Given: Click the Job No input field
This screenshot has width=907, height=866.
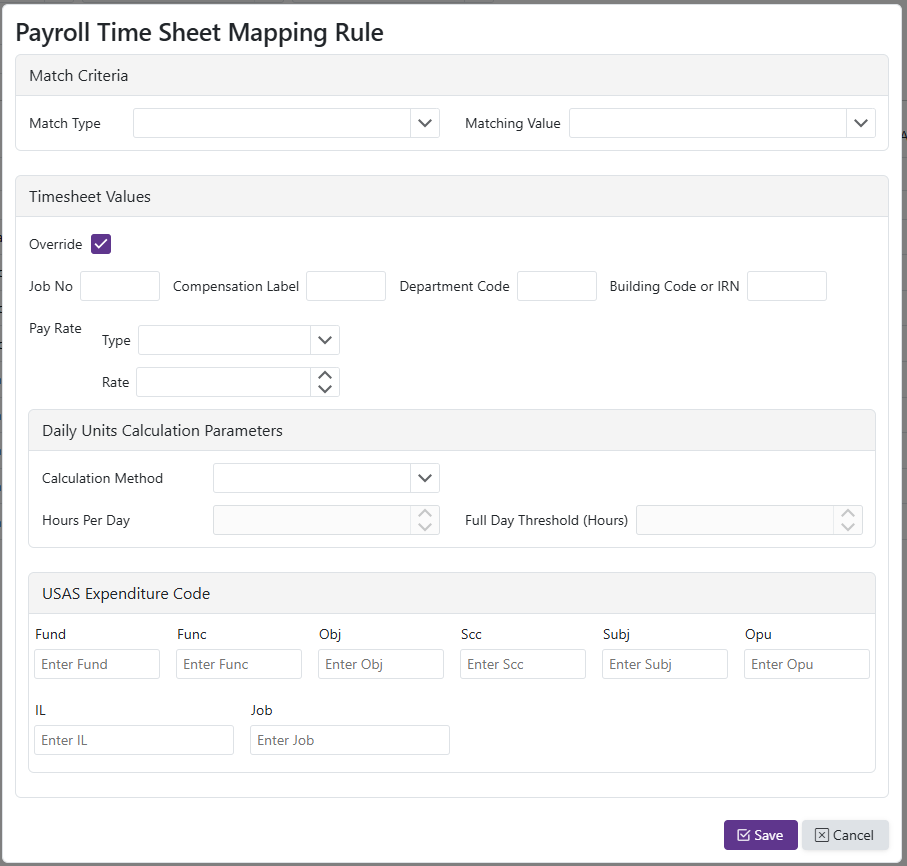Looking at the screenshot, I should tap(120, 286).
